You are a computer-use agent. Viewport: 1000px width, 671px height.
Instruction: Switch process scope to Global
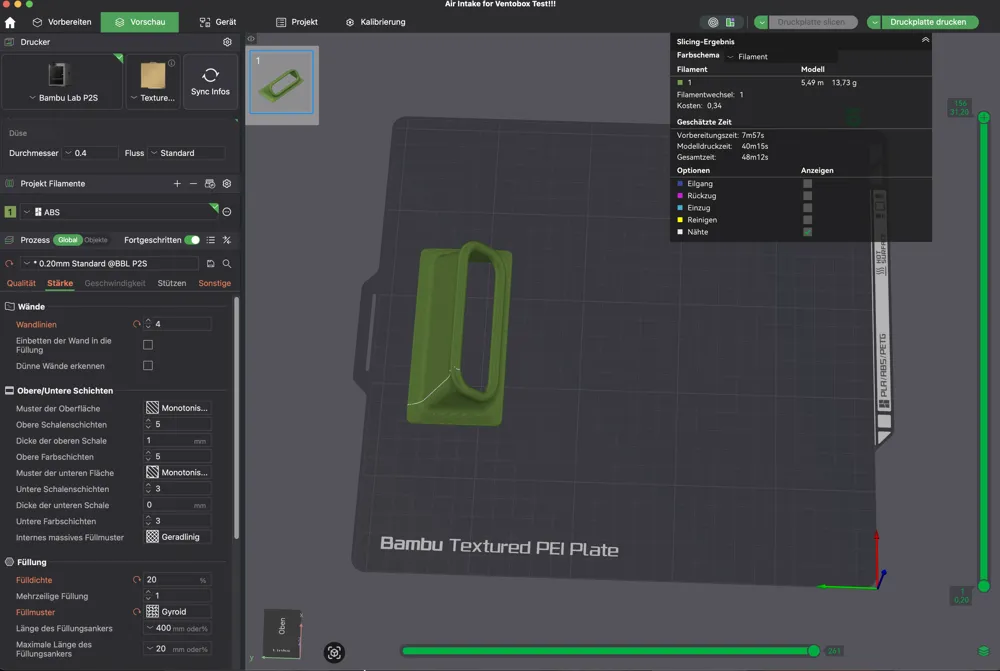click(68, 240)
